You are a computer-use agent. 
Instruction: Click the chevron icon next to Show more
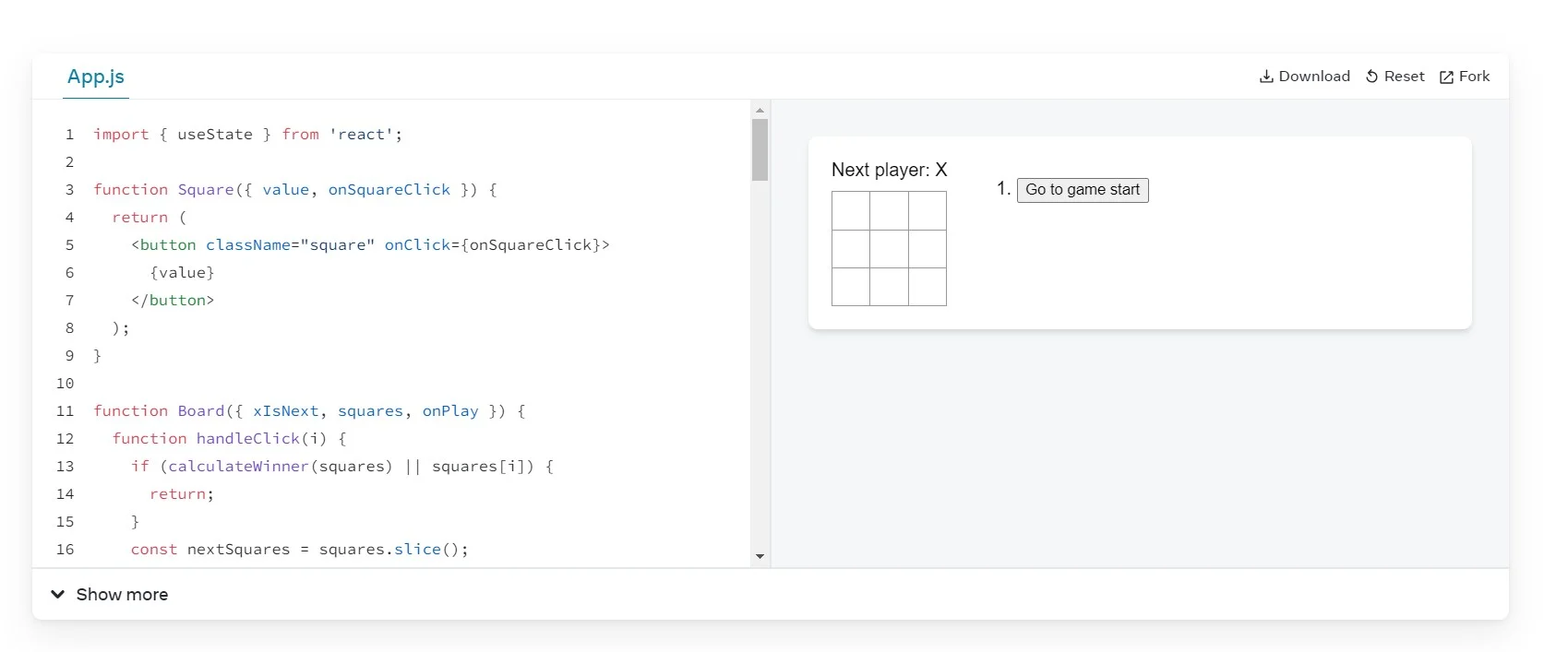tap(58, 594)
